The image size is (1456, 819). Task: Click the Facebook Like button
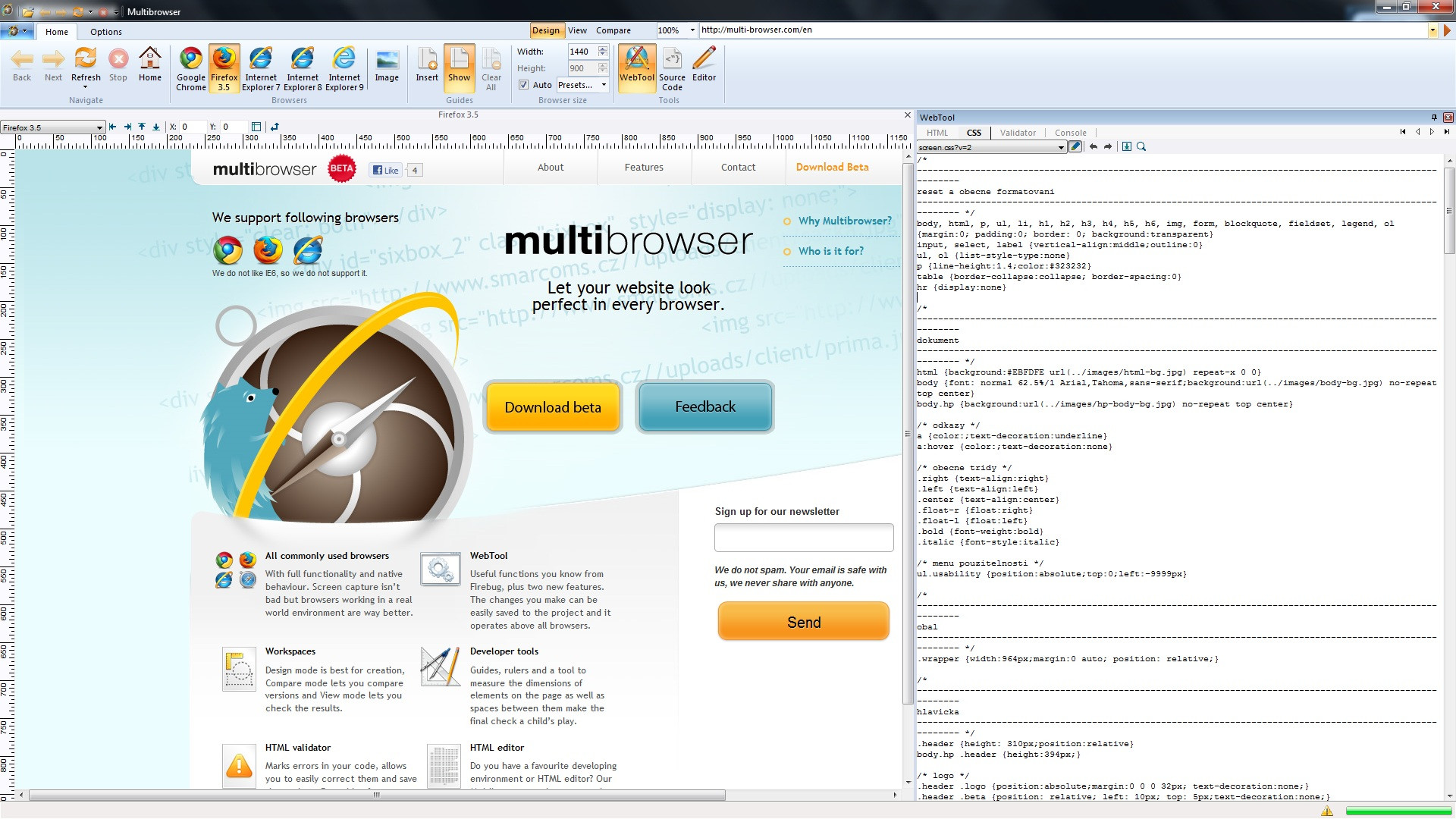[x=385, y=170]
